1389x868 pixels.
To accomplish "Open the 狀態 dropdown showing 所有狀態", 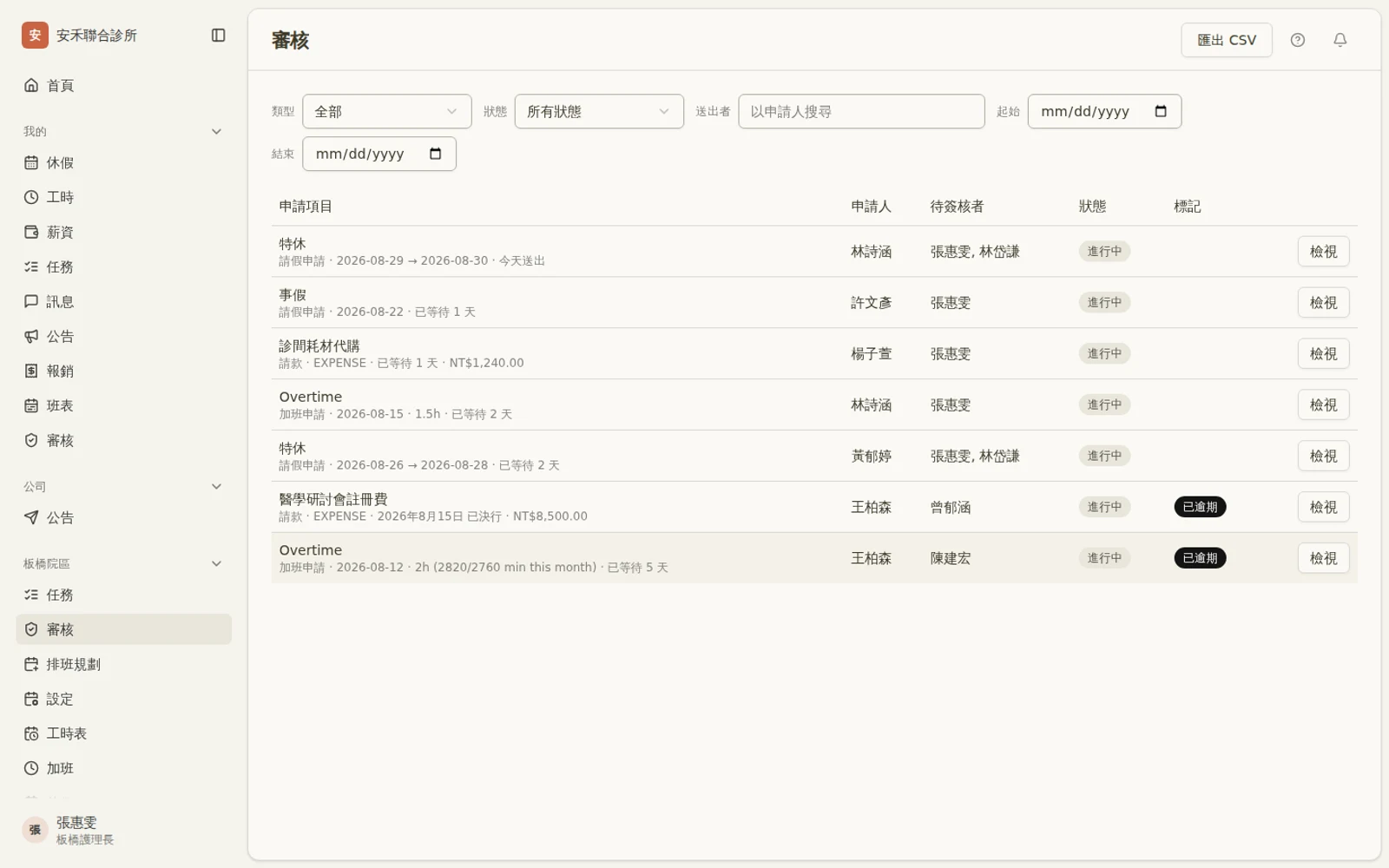I will (599, 112).
